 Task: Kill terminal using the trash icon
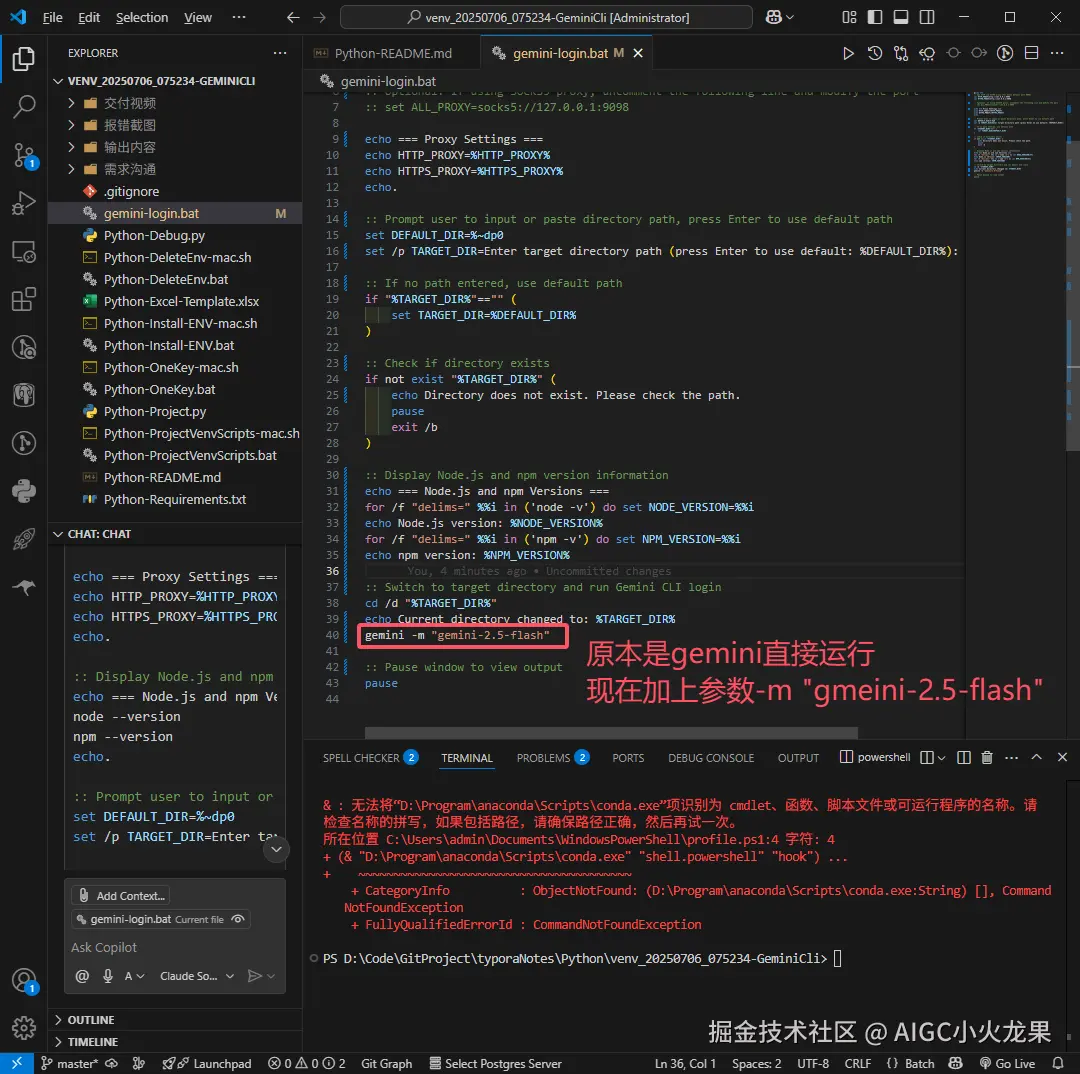click(987, 757)
